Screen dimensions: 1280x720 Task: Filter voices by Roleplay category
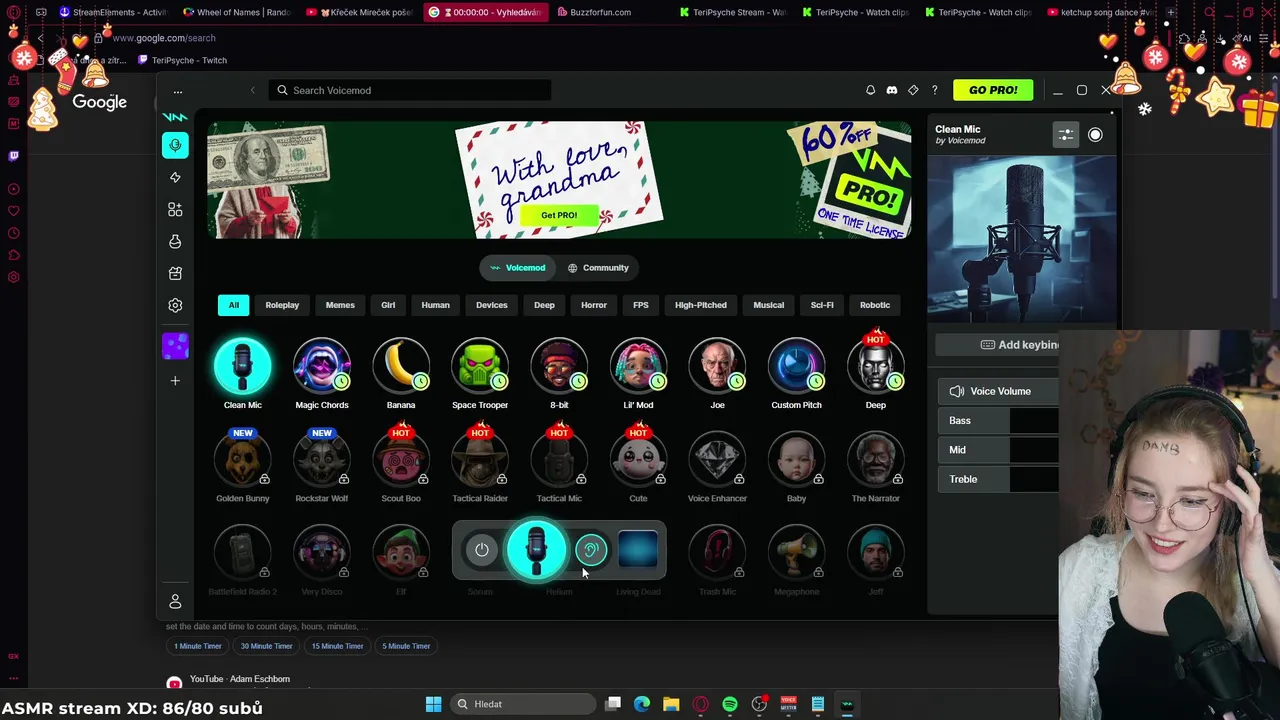(282, 305)
